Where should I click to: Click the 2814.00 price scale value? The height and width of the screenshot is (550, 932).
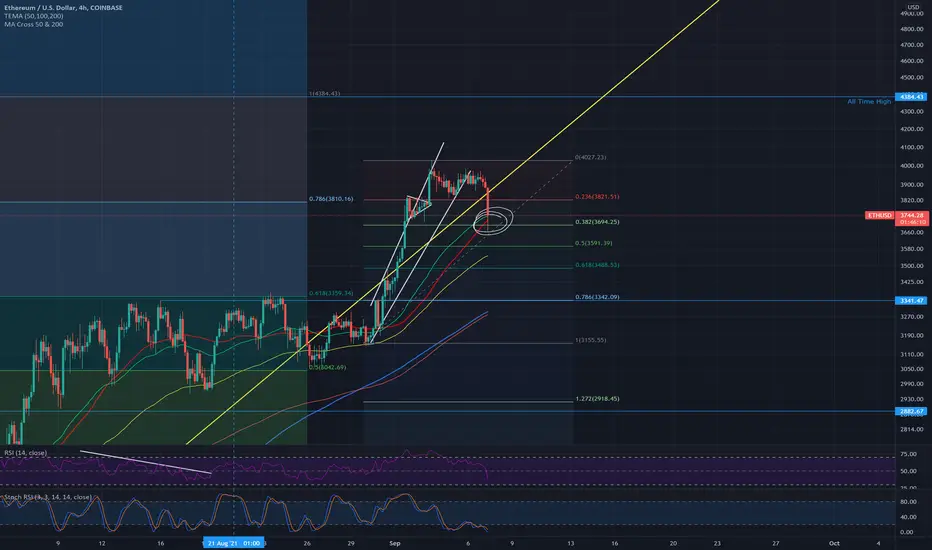pyautogui.click(x=911, y=429)
